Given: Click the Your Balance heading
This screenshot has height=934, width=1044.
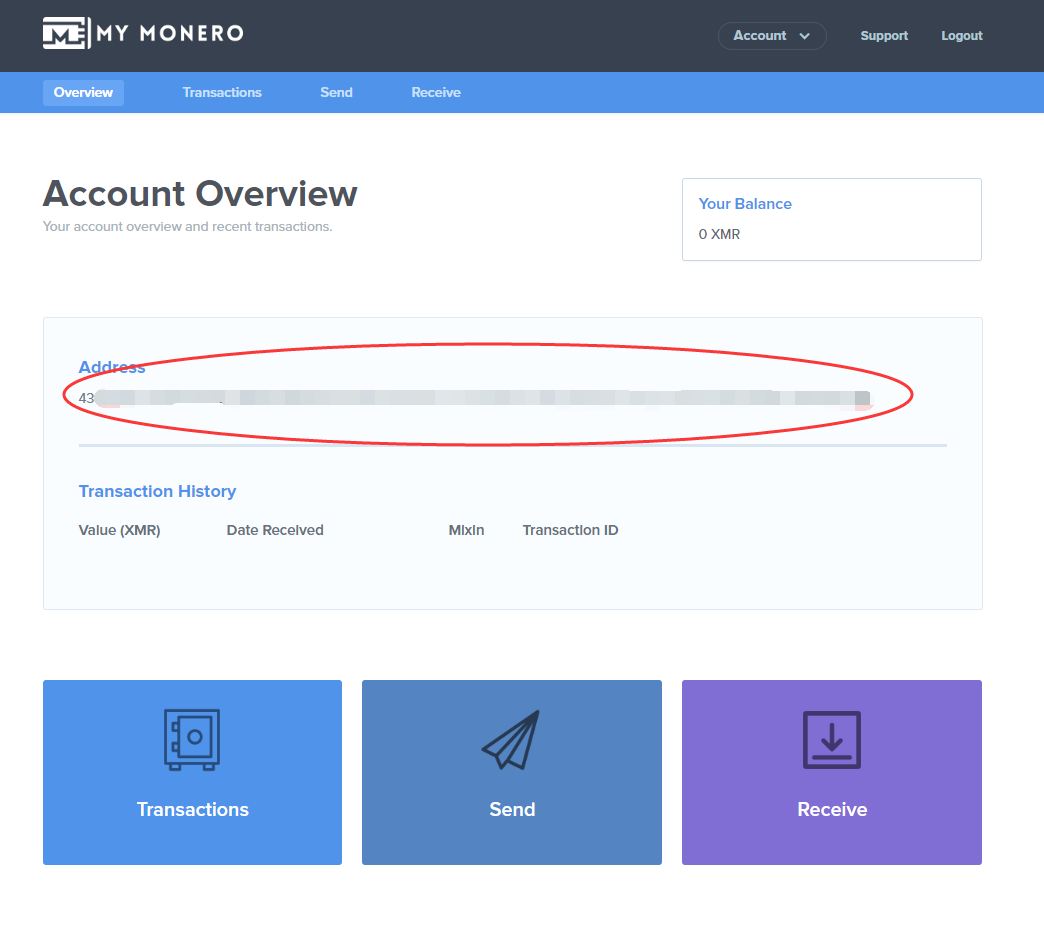Looking at the screenshot, I should [745, 204].
